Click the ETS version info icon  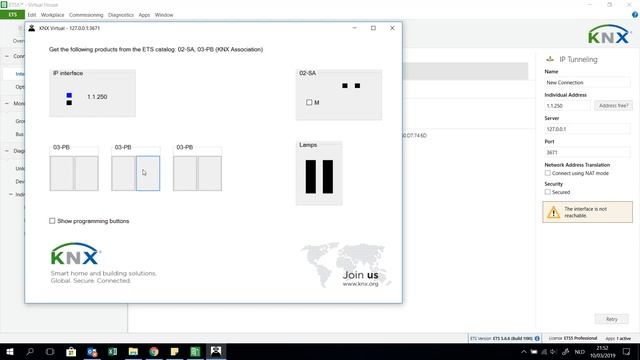[x=537, y=338]
